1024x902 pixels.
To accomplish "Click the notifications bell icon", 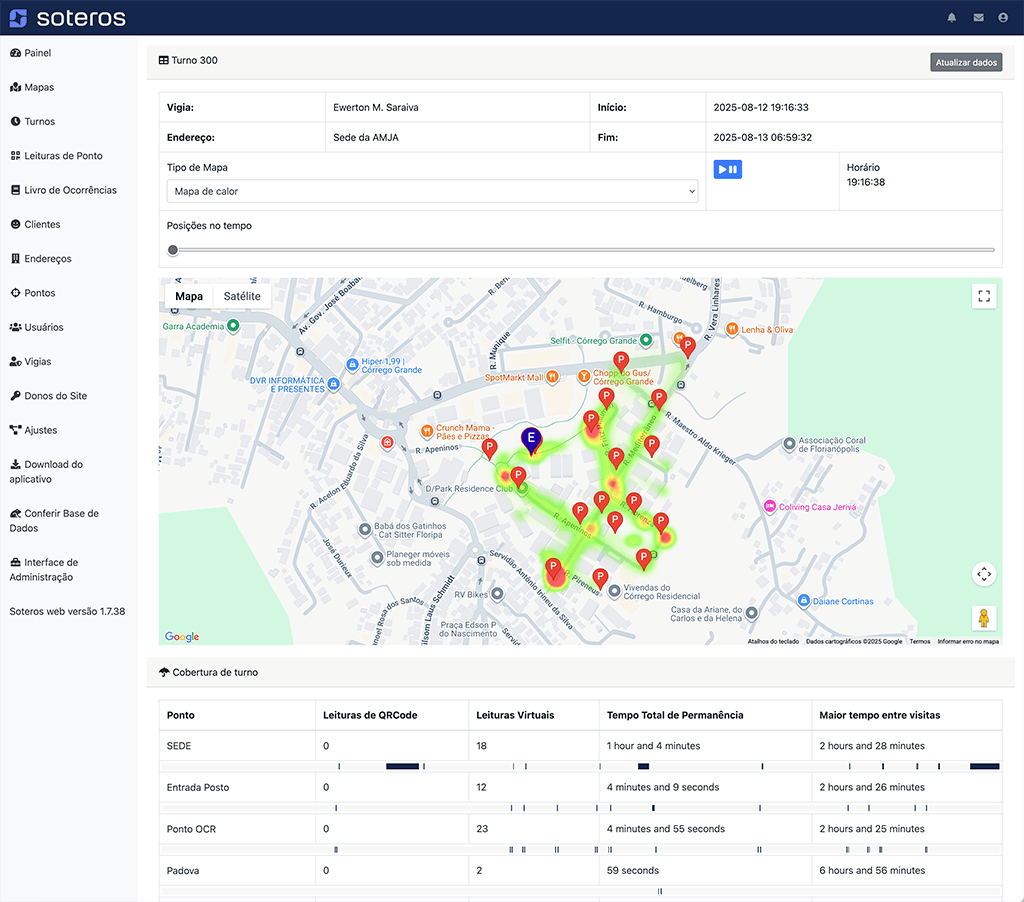I will tap(952, 18).
